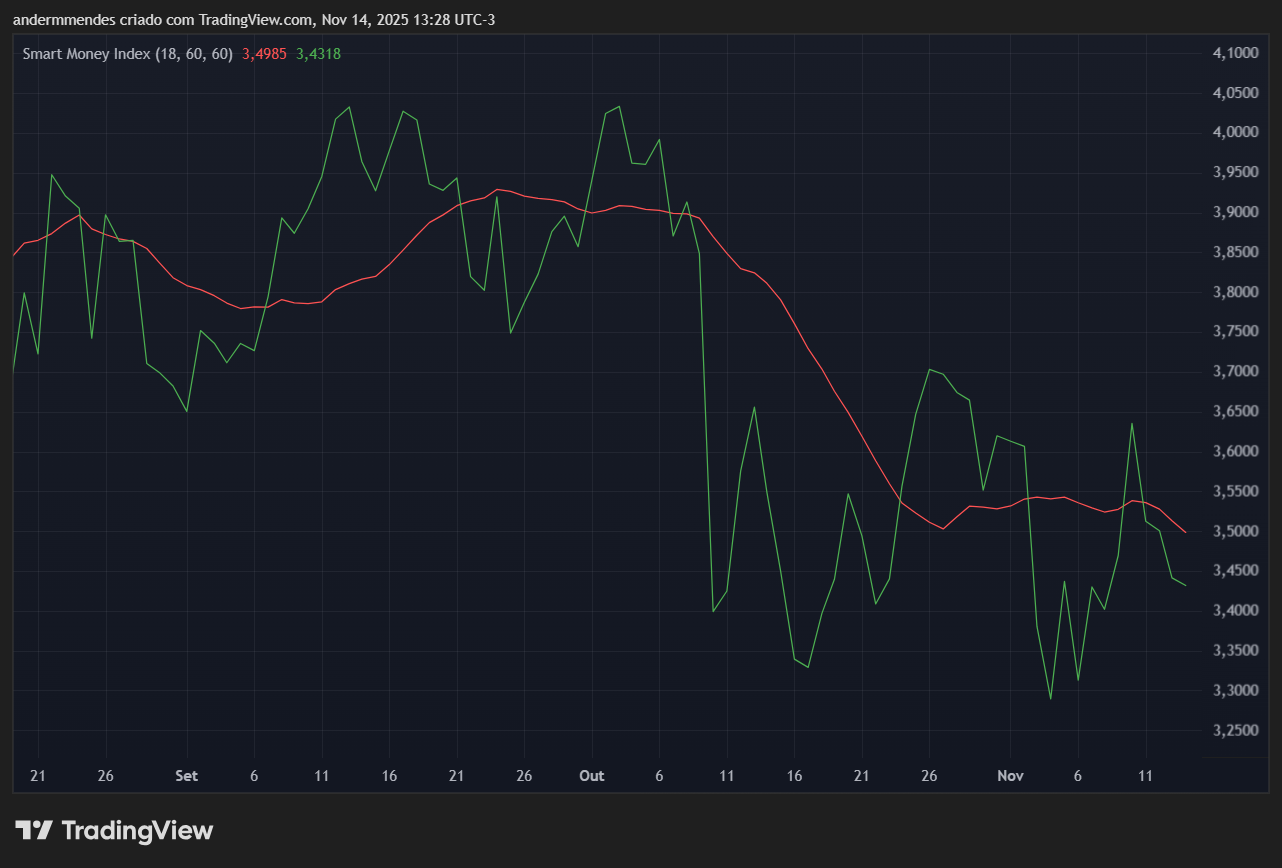Click the 11 date label near Nov
This screenshot has width=1282, height=868.
[x=1145, y=776]
